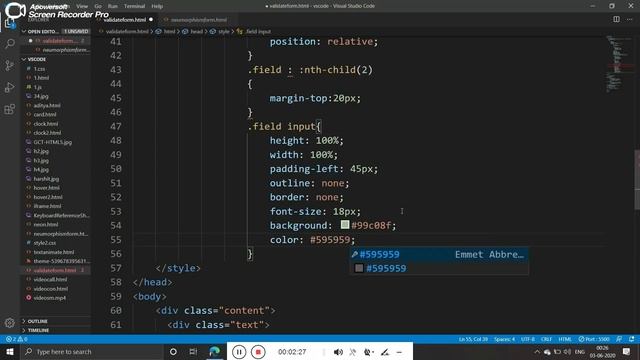This screenshot has height=360, width=640.
Task: Open style2.css in the explorer
Action: point(45,243)
